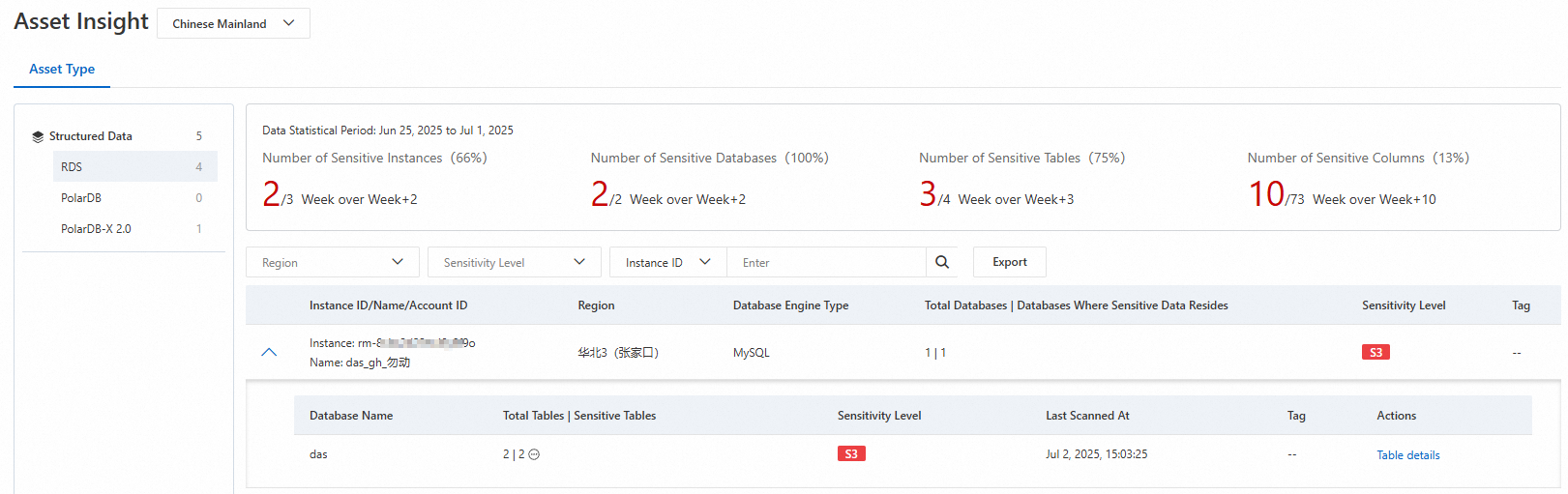
Task: Click the Sensitive Instances count 2
Action: click(x=271, y=194)
